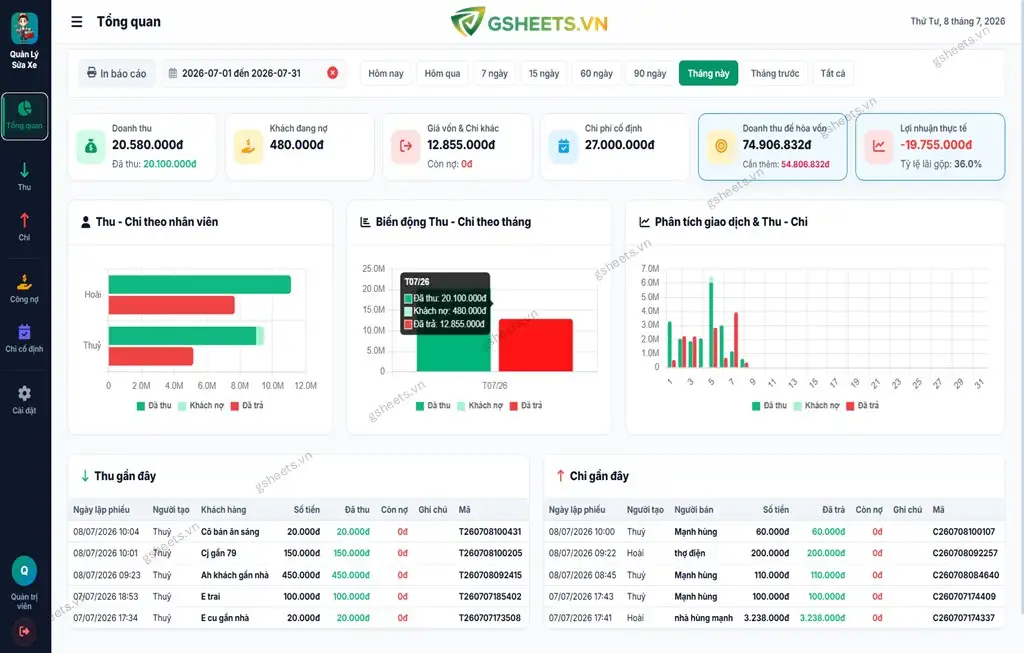Select the Tháng này filter
The image size is (1024, 653).
(709, 73)
